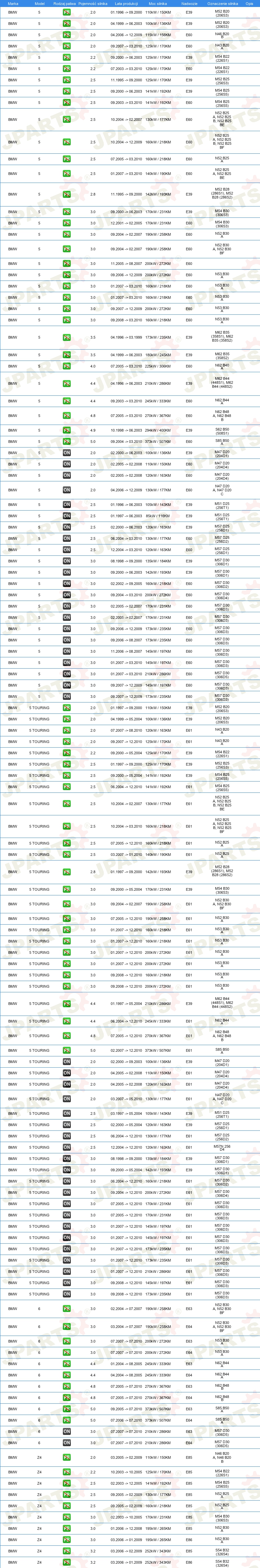
Task: Click the Pojemność silnika column header
Action: 92,4
